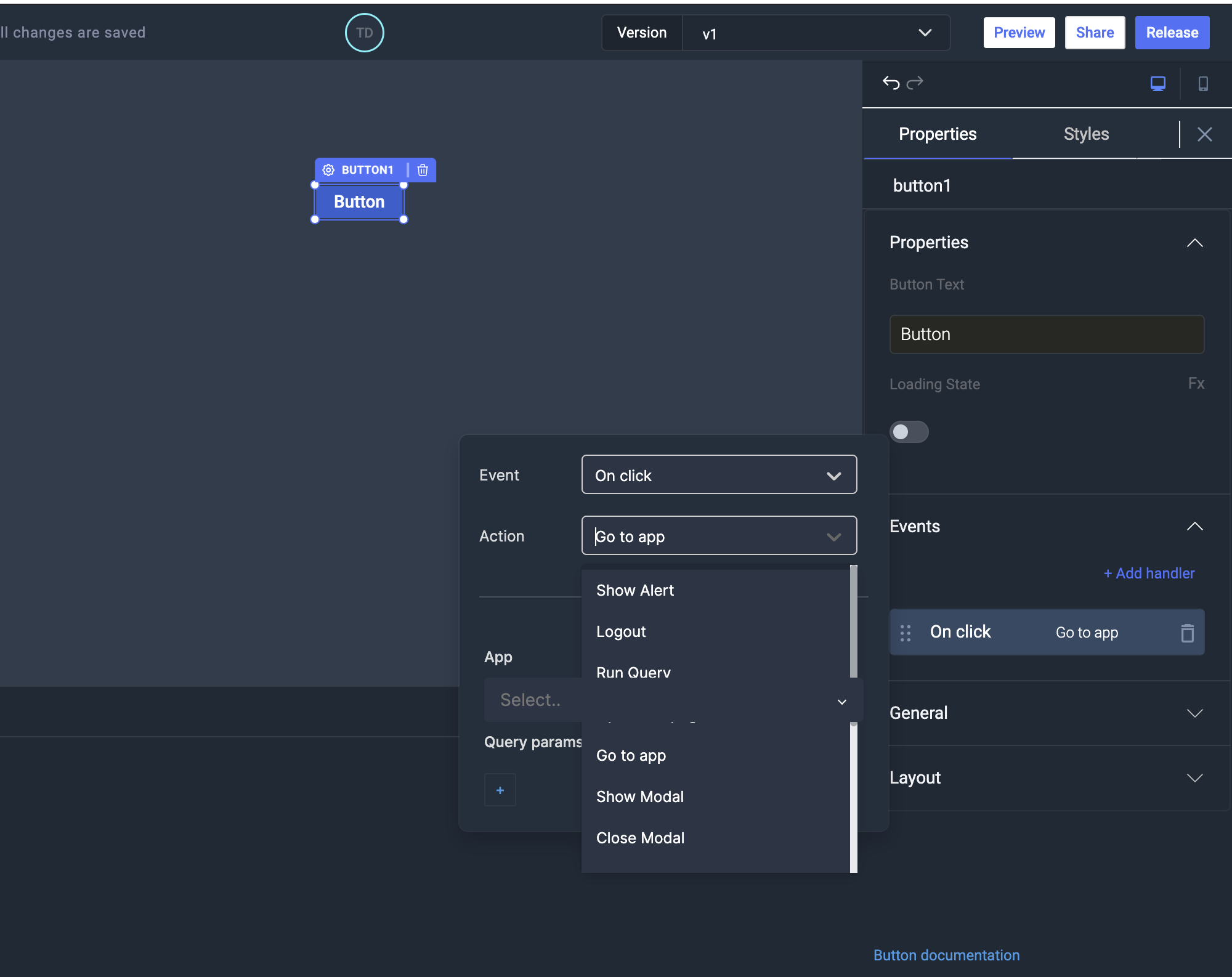This screenshot has width=1232, height=977.
Task: Open the Button documentation link
Action: 946,955
